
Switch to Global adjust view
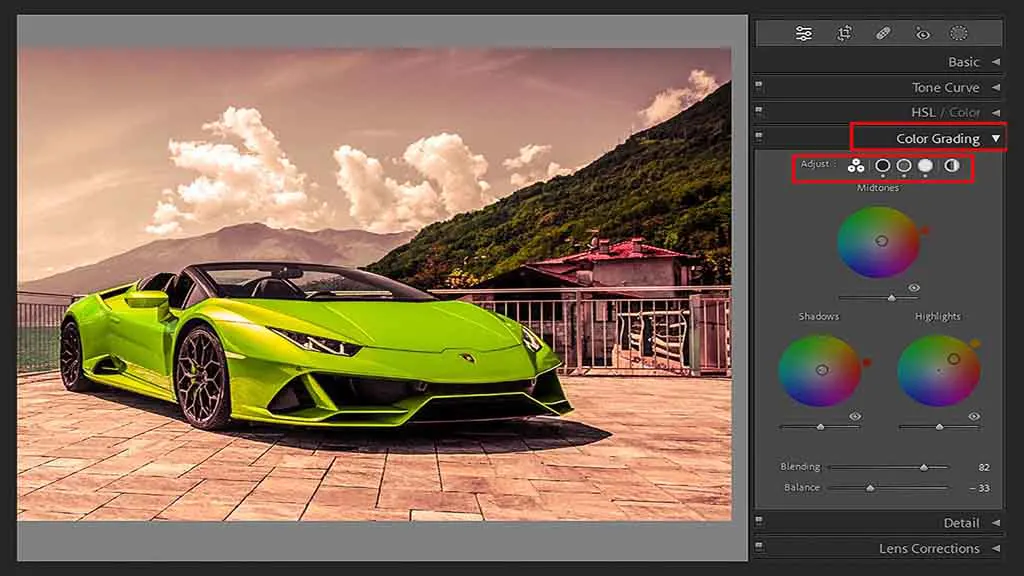tap(952, 166)
